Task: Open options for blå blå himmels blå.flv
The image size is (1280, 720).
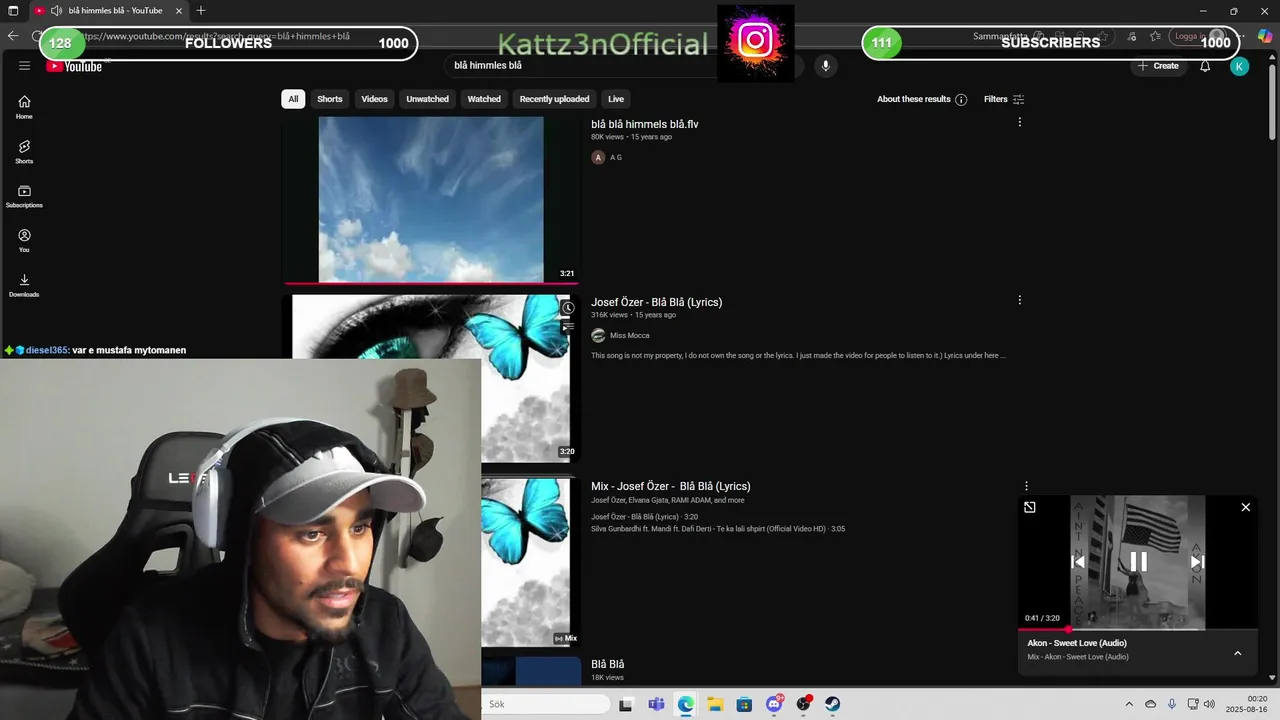Action: point(1020,122)
